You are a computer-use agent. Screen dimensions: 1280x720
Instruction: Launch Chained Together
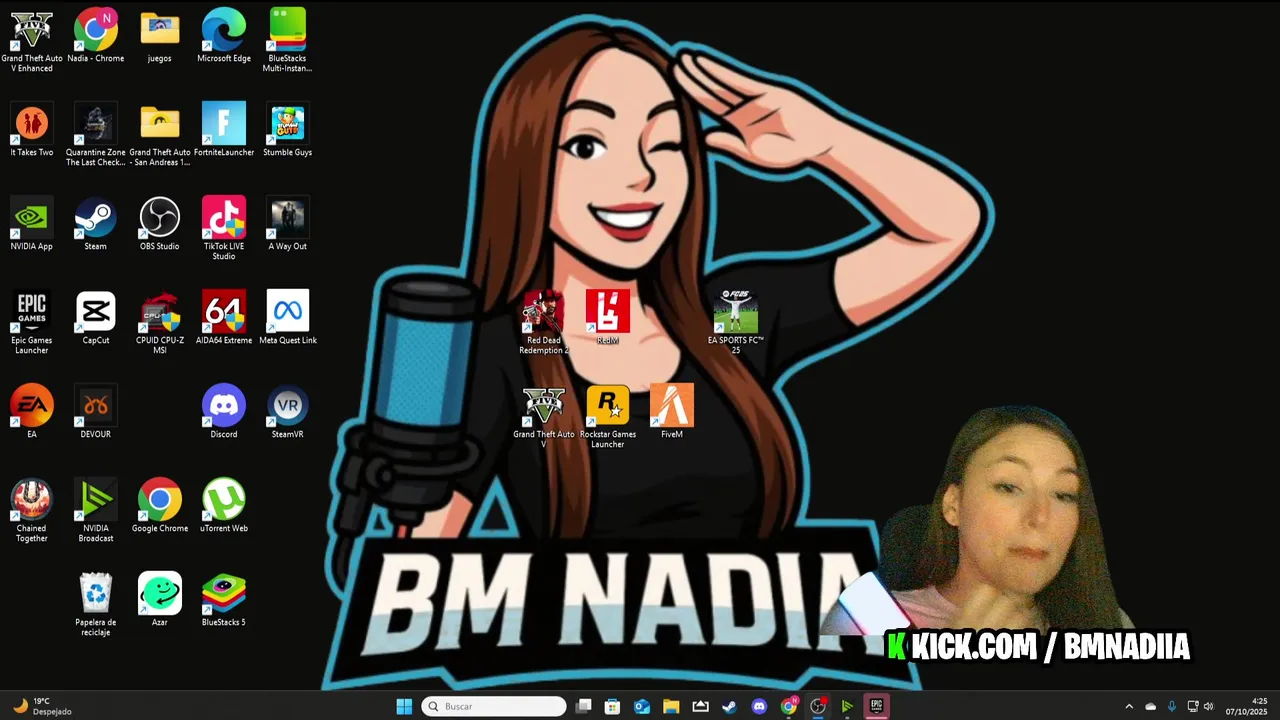(x=32, y=511)
